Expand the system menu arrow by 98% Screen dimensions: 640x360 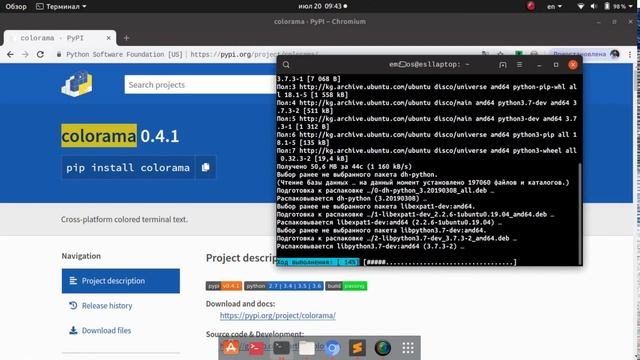point(632,6)
